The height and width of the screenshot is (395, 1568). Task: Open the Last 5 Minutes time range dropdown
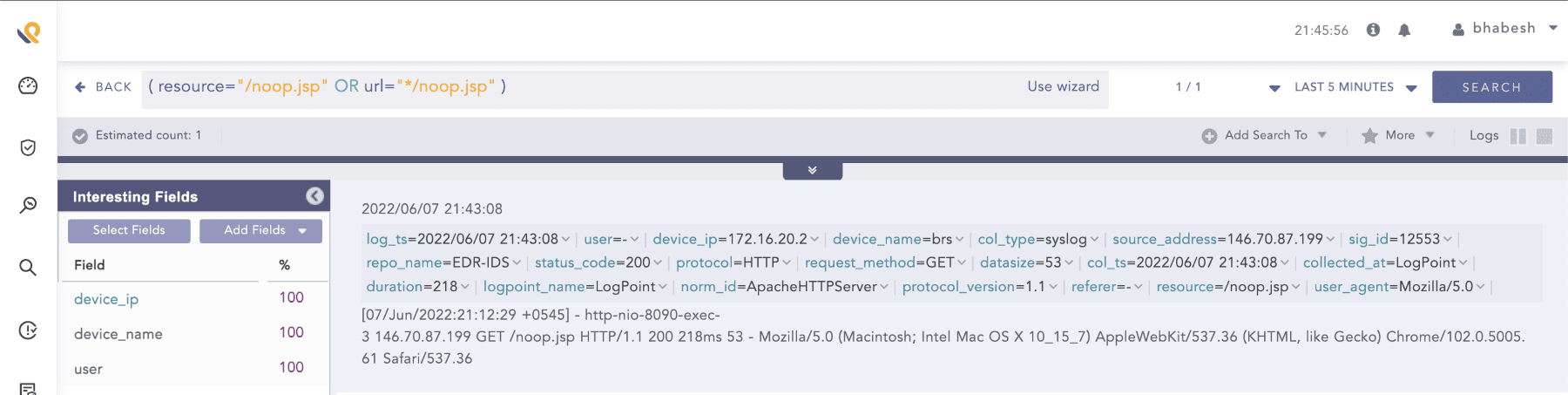click(1355, 87)
